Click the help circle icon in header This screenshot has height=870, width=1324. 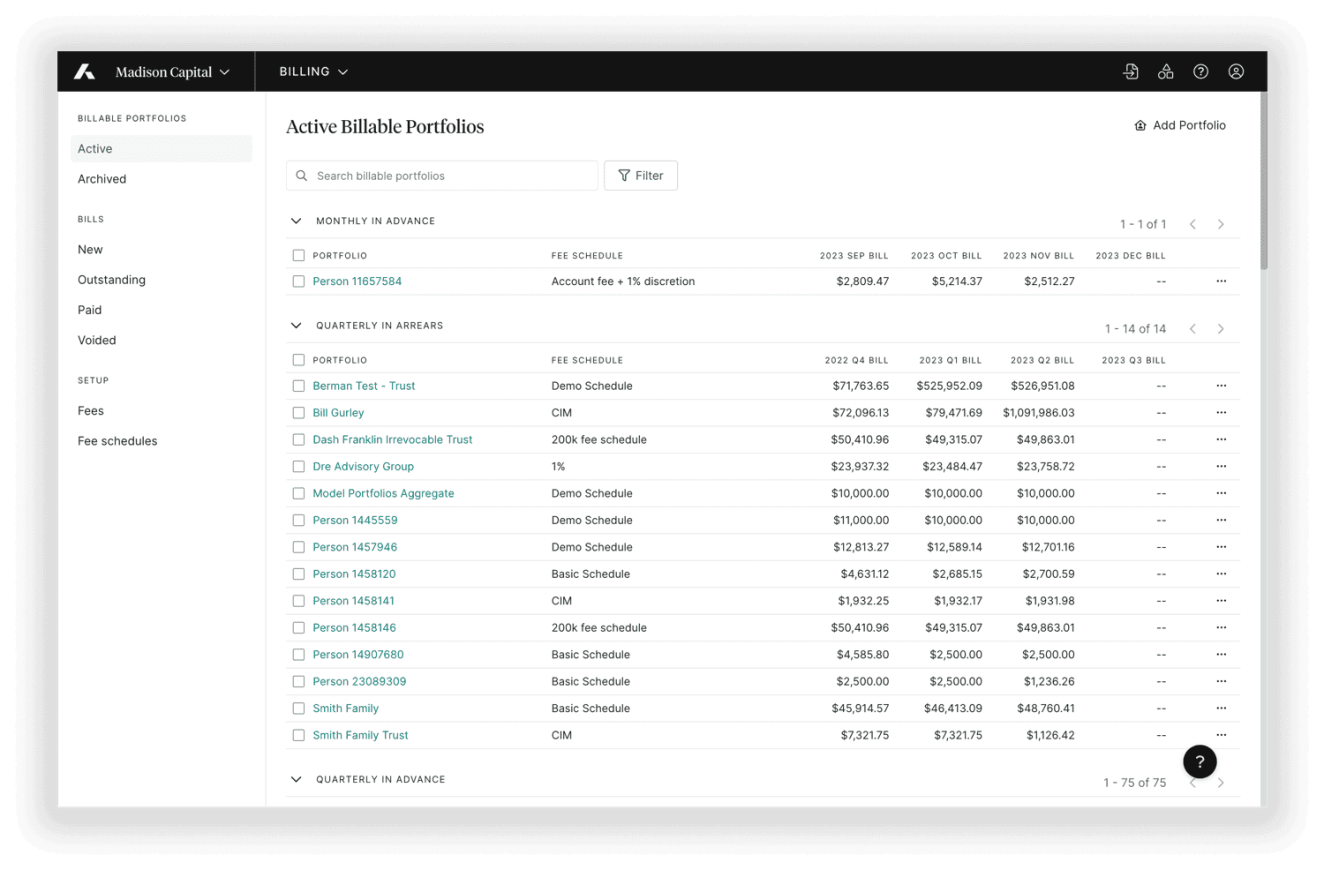point(1201,72)
